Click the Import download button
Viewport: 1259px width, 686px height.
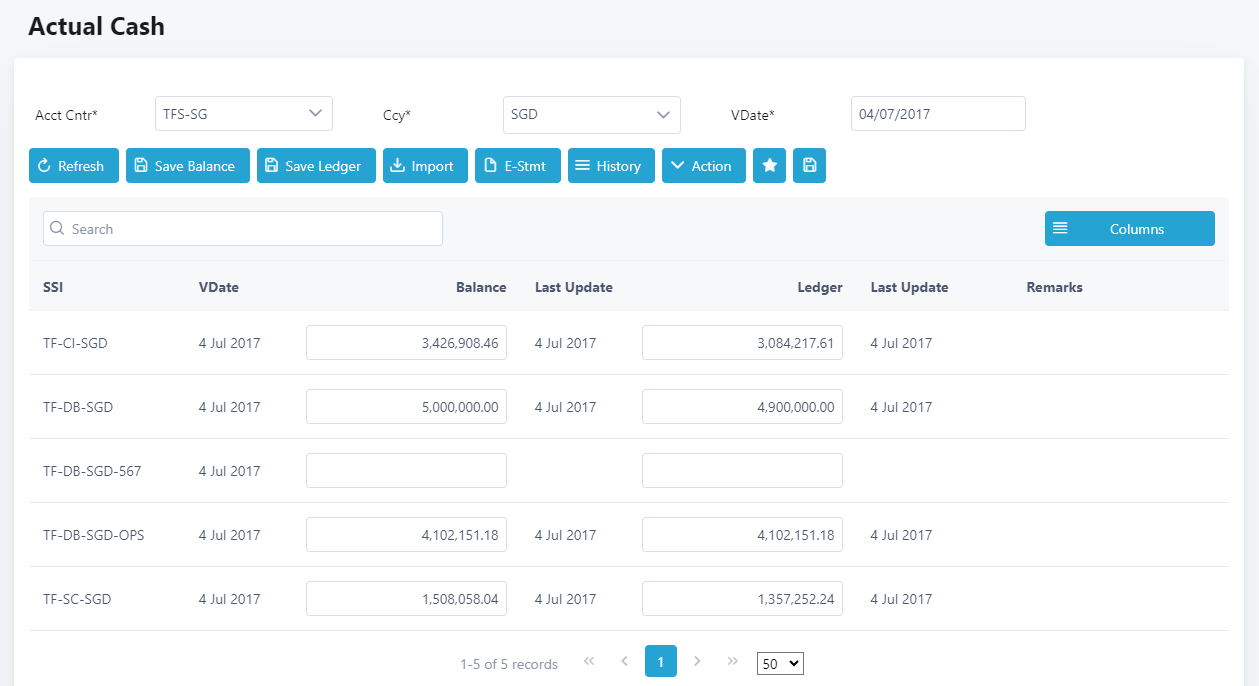(x=425, y=166)
